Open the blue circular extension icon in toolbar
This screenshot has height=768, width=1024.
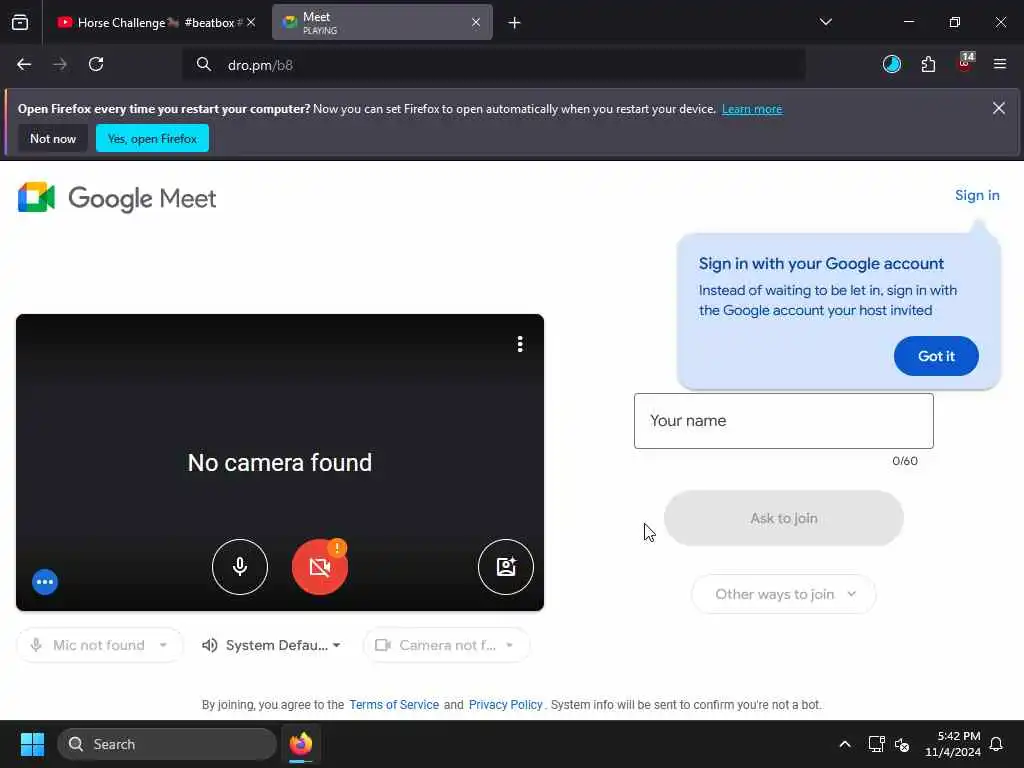pos(891,64)
